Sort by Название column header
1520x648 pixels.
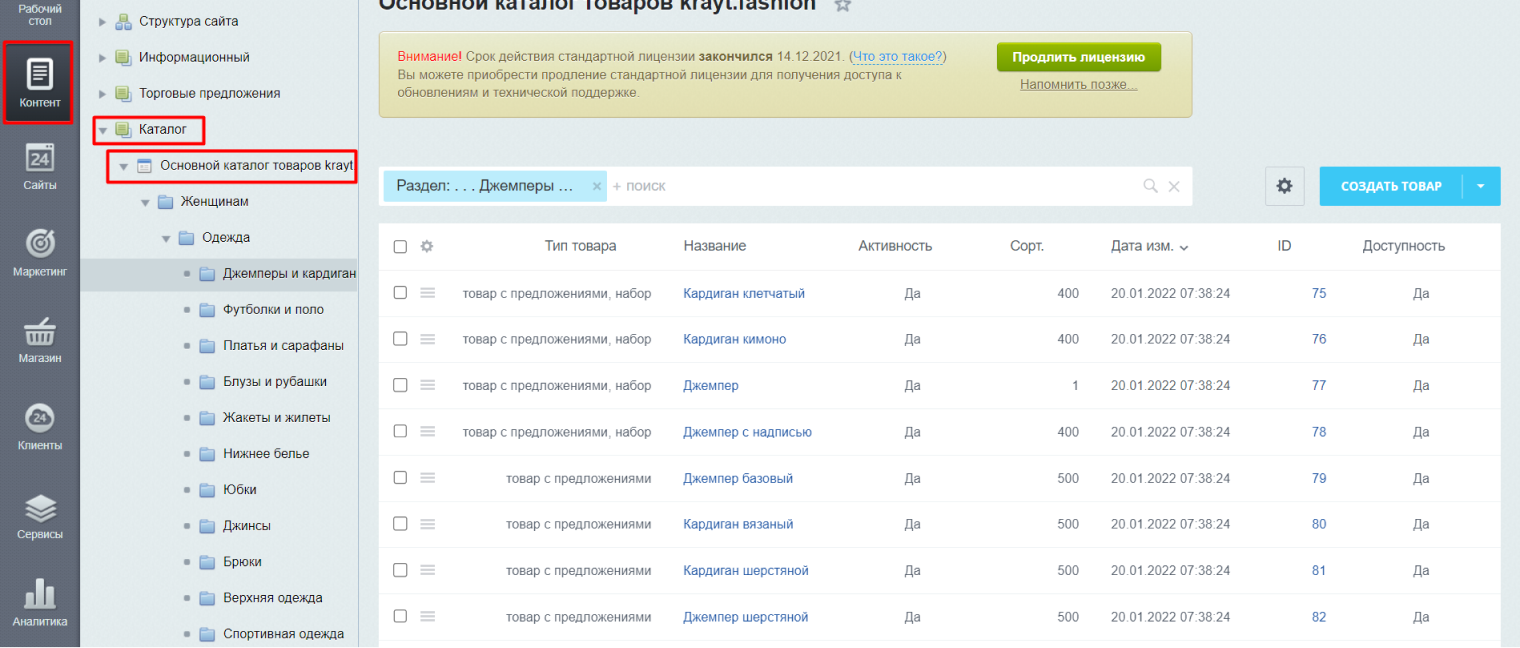tap(714, 246)
